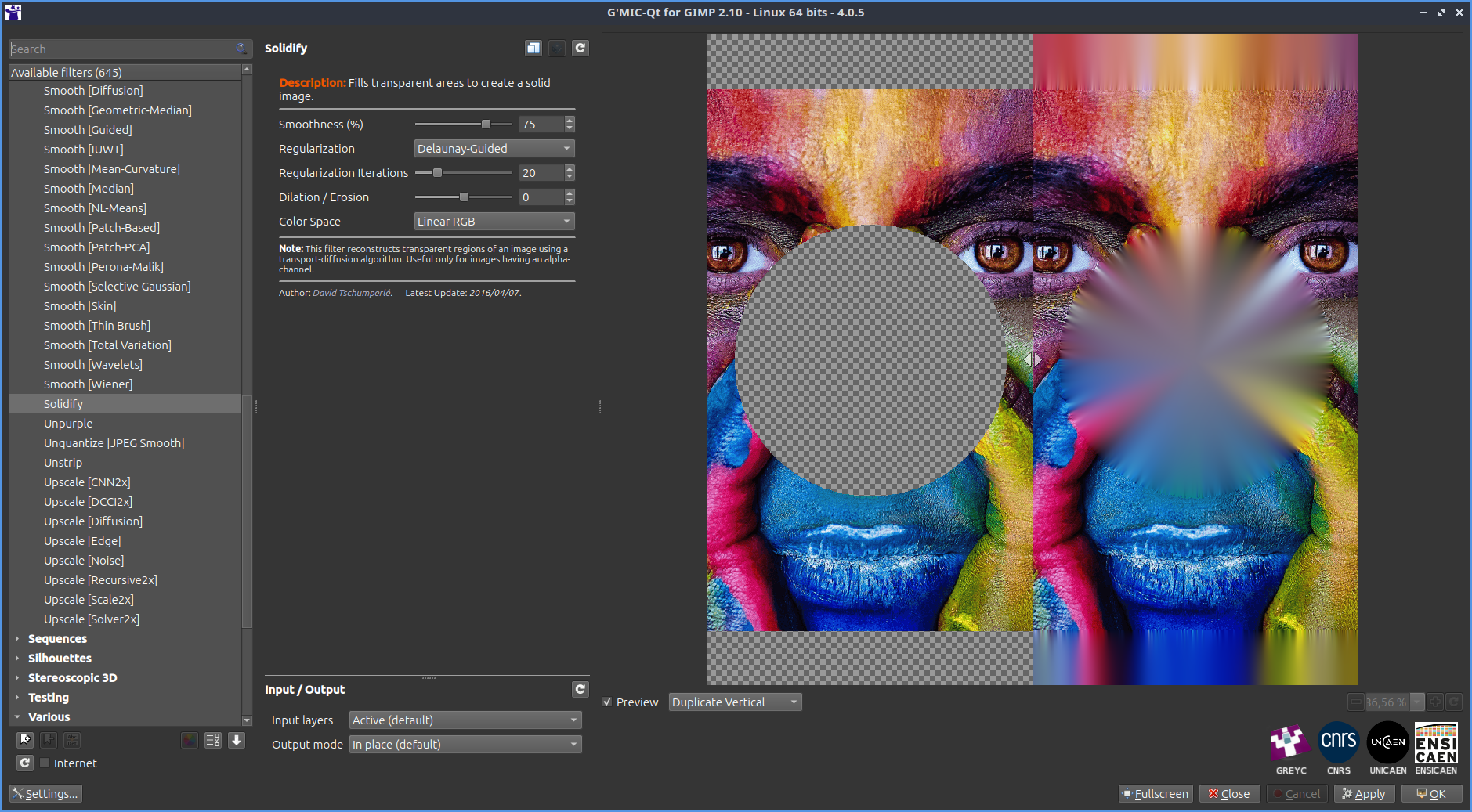Open the Color Space dropdown
The height and width of the screenshot is (812, 1472).
coord(494,221)
